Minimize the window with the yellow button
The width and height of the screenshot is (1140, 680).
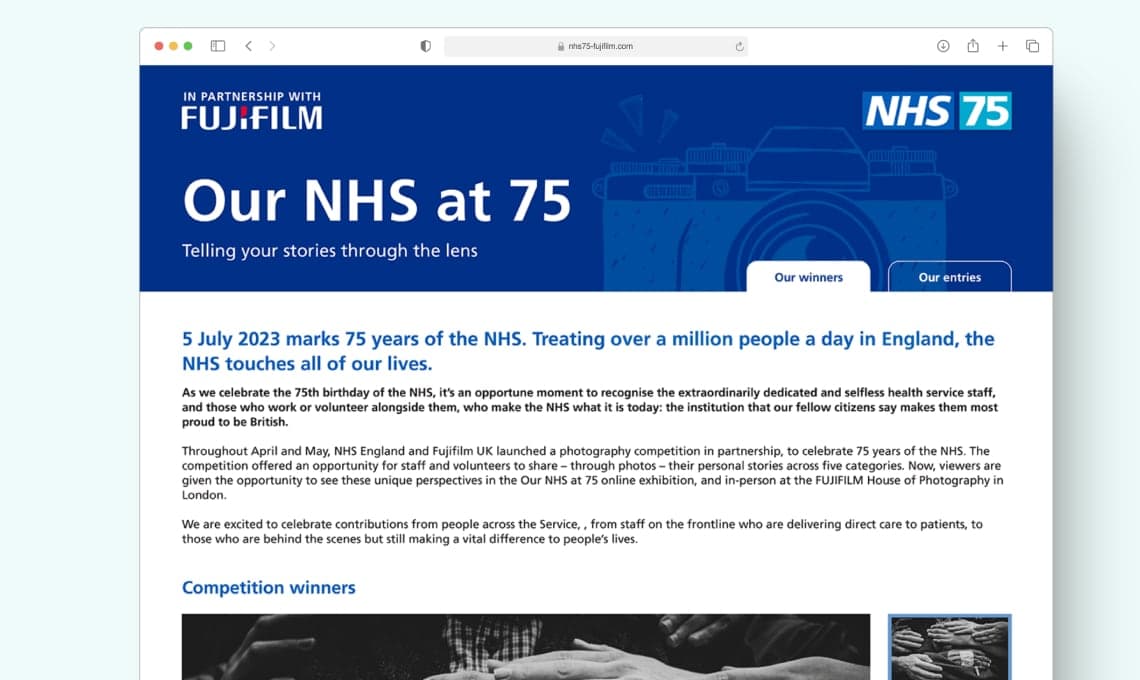click(173, 46)
